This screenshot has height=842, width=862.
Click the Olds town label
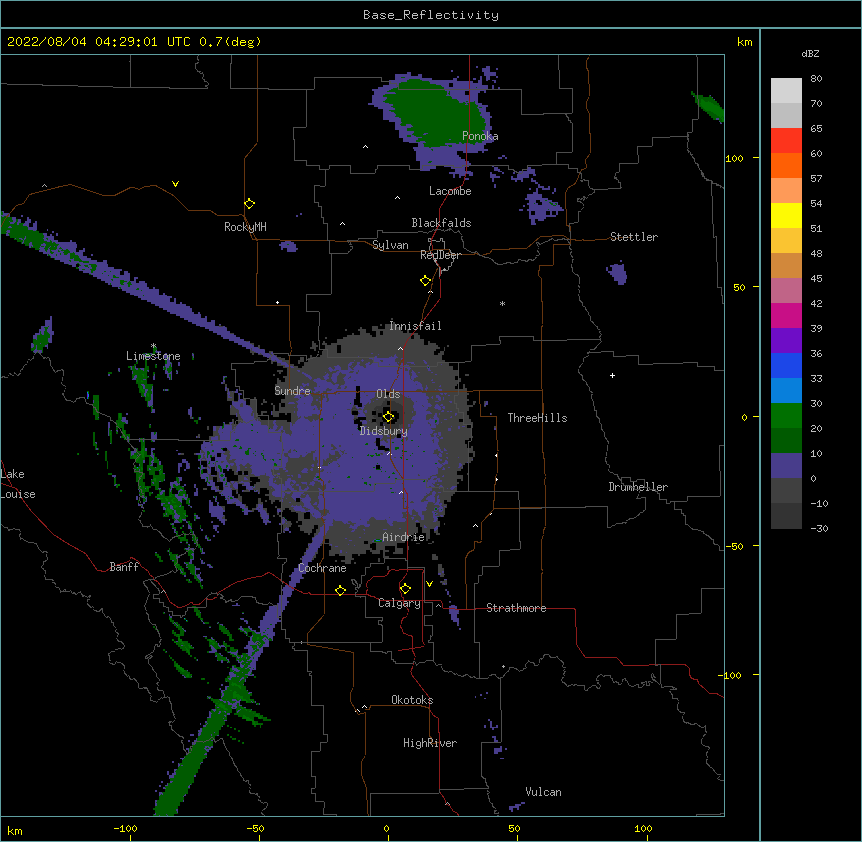point(388,394)
